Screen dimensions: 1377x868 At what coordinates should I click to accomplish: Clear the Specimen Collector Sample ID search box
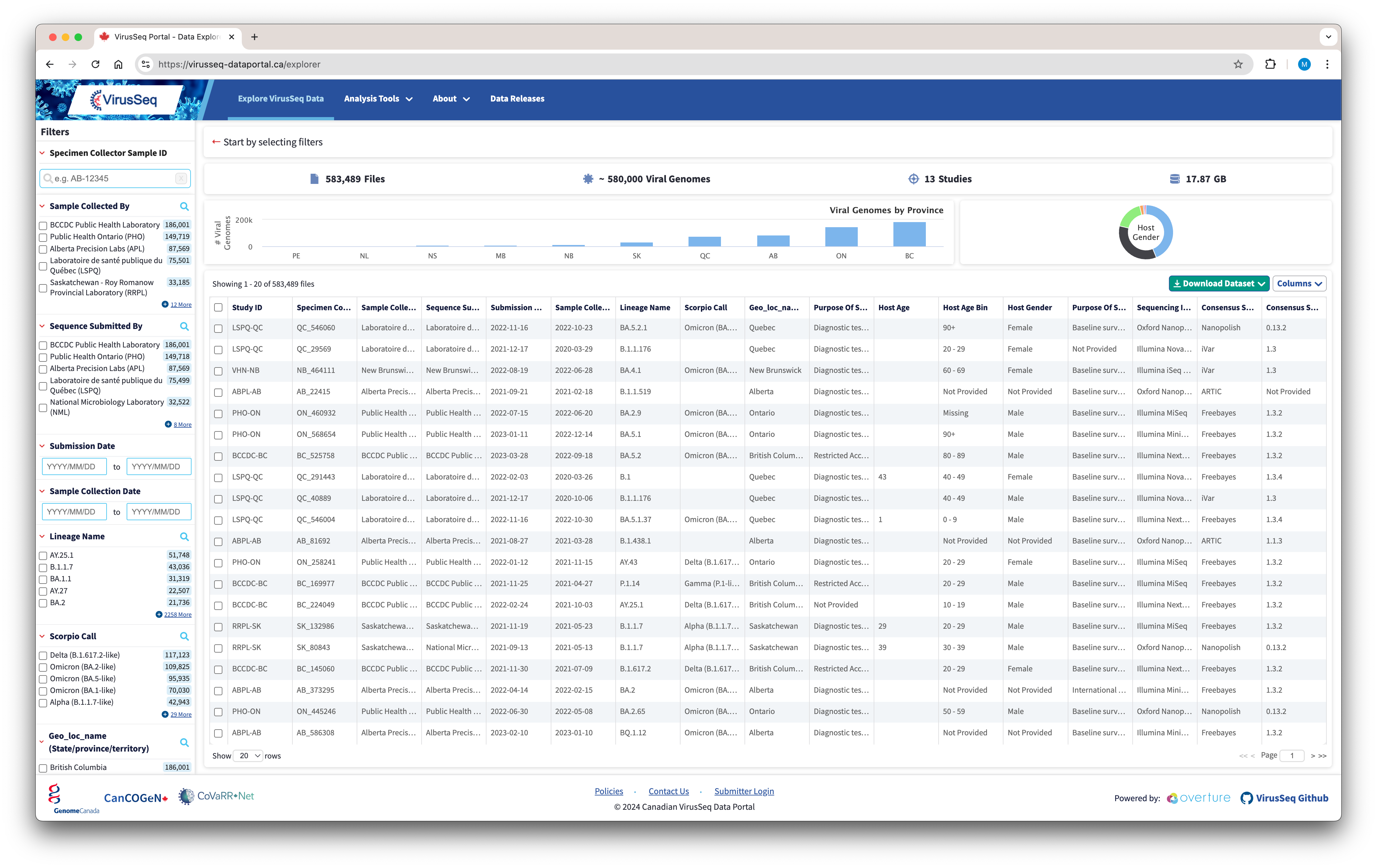pos(181,178)
